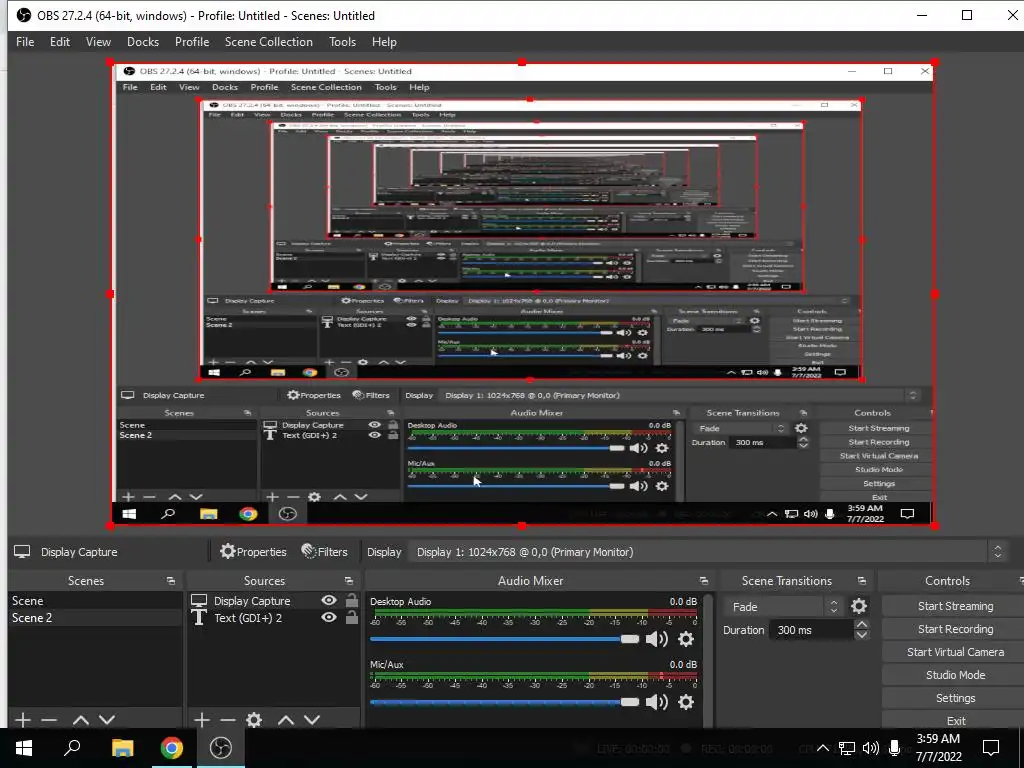
Task: Open the Profile menu
Action: (x=191, y=42)
